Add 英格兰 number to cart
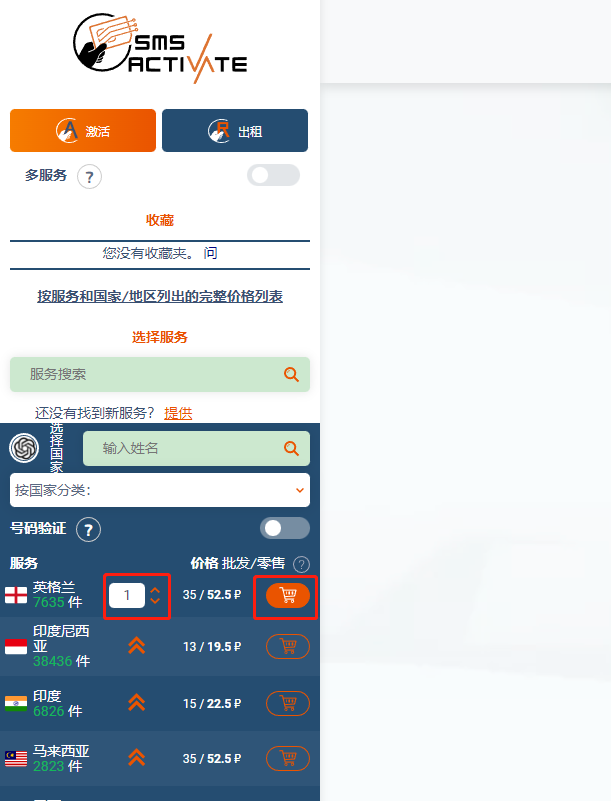The width and height of the screenshot is (611, 801). click(288, 595)
